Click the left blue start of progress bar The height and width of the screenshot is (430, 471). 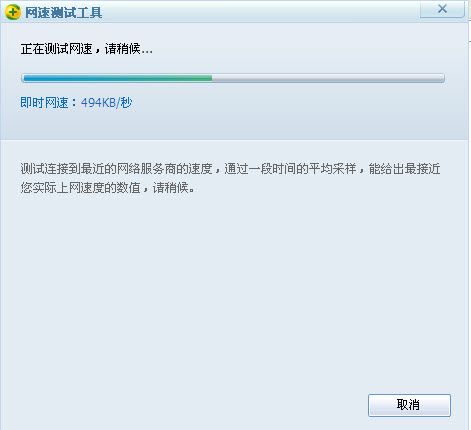30,78
